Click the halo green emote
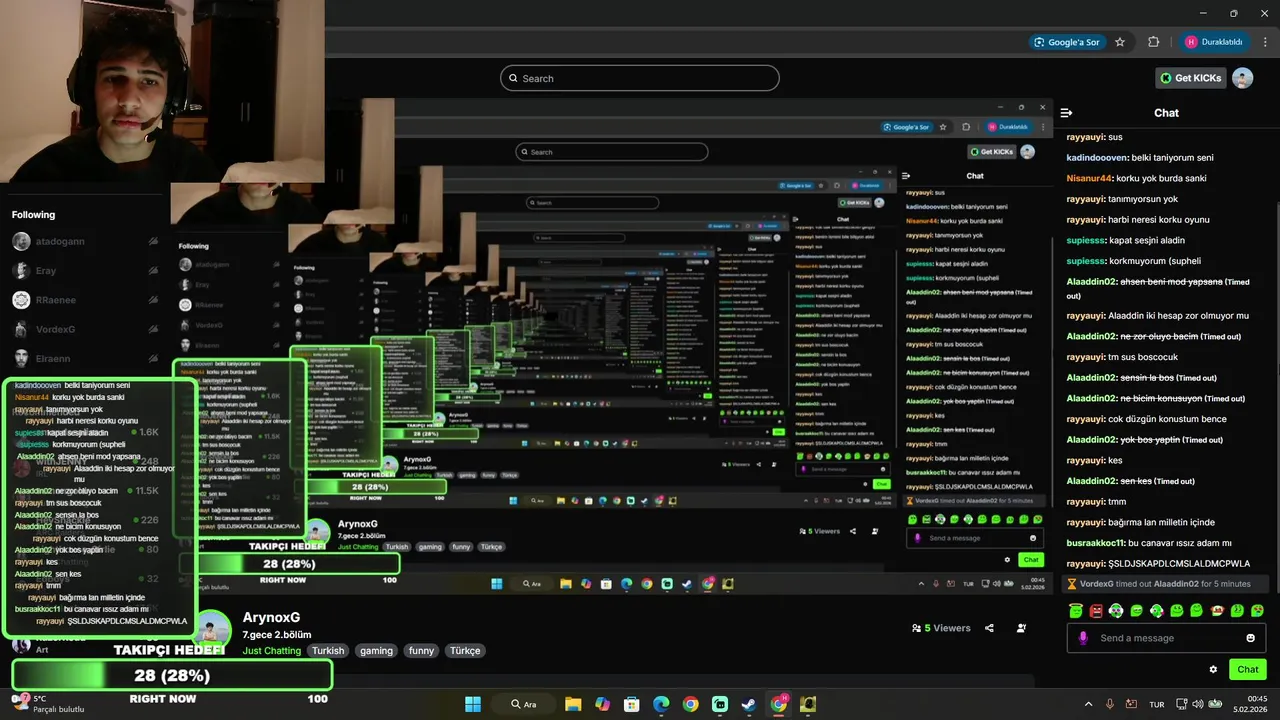Image resolution: width=1280 pixels, height=720 pixels. point(1076,610)
